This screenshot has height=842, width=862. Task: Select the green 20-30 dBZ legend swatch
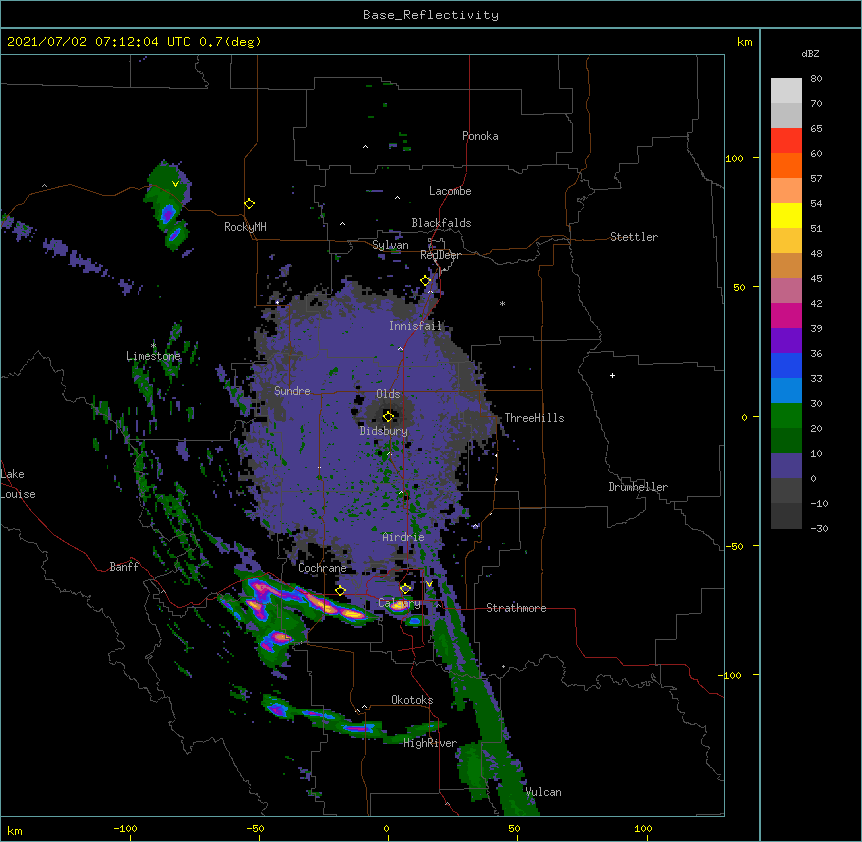tap(786, 416)
